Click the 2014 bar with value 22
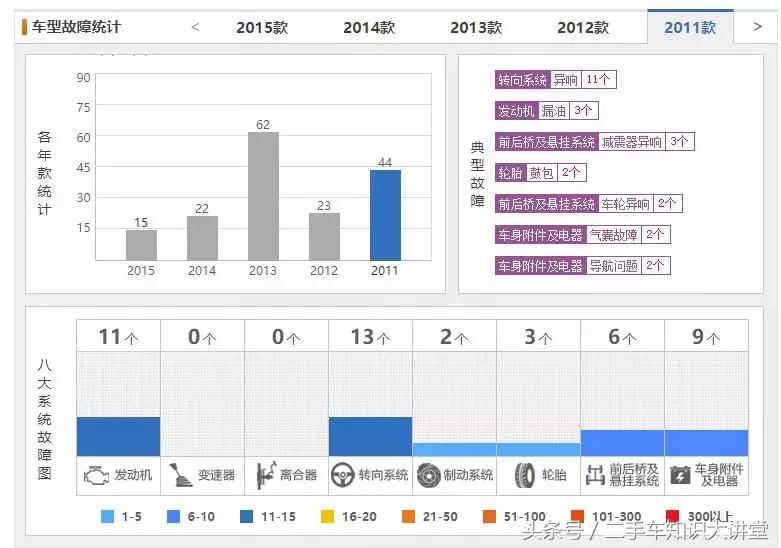Viewport: 781px width, 548px height. pos(202,238)
